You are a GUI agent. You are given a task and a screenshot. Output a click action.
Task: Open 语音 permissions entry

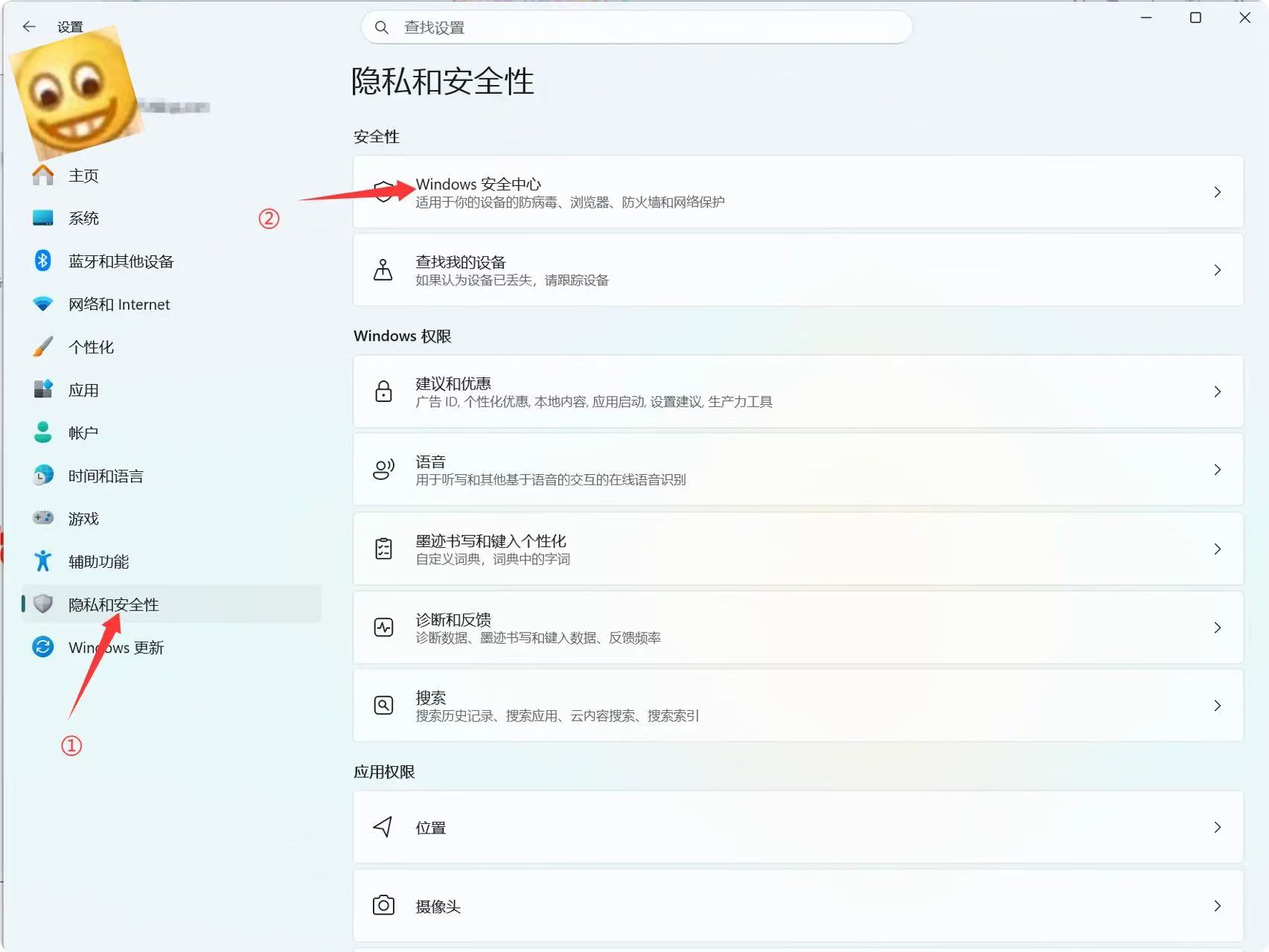click(798, 470)
